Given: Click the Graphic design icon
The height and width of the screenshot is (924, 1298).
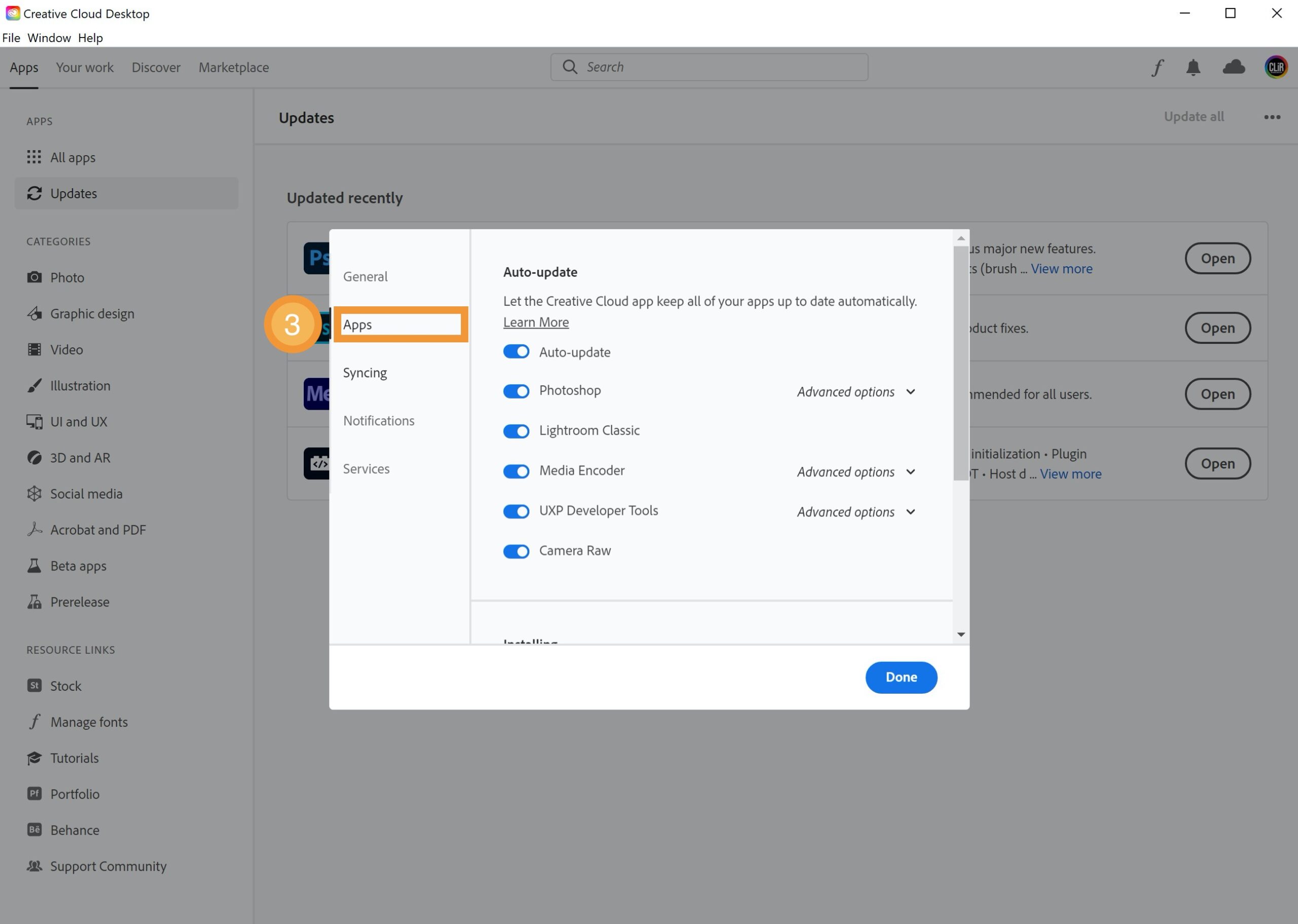Looking at the screenshot, I should pyautogui.click(x=34, y=313).
